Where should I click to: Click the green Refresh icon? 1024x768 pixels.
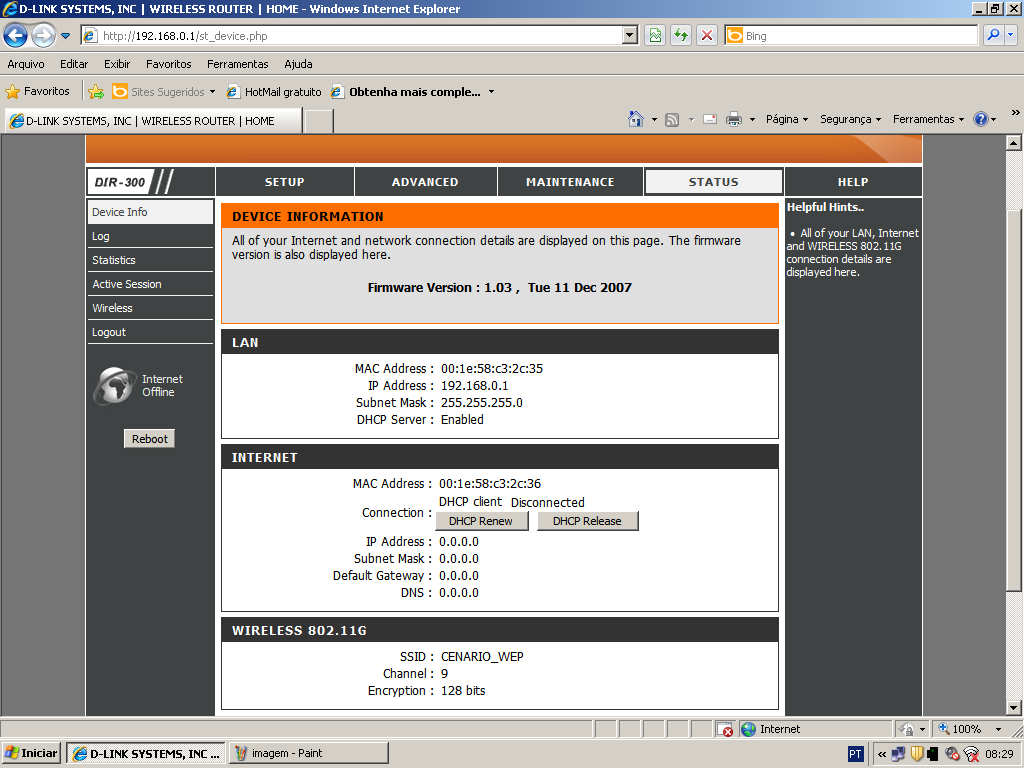tap(681, 35)
